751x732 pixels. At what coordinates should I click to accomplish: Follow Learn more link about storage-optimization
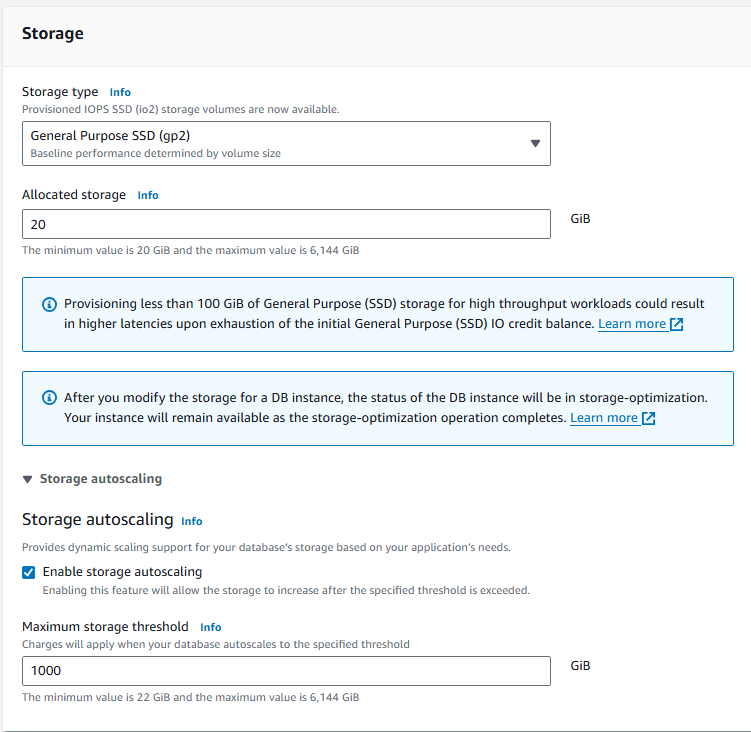tap(604, 418)
